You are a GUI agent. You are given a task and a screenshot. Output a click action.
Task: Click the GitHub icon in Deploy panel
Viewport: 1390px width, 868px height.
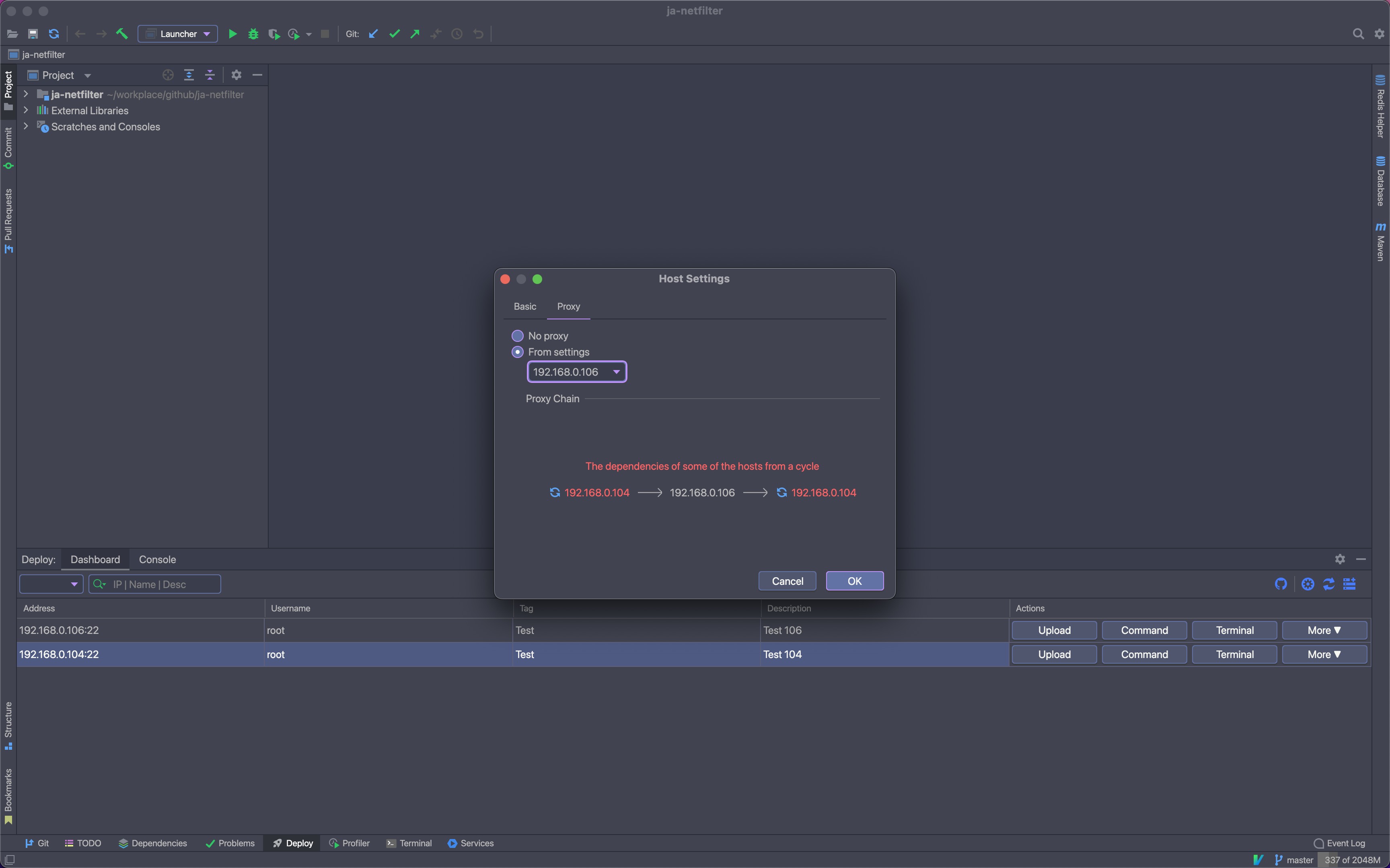[1280, 584]
